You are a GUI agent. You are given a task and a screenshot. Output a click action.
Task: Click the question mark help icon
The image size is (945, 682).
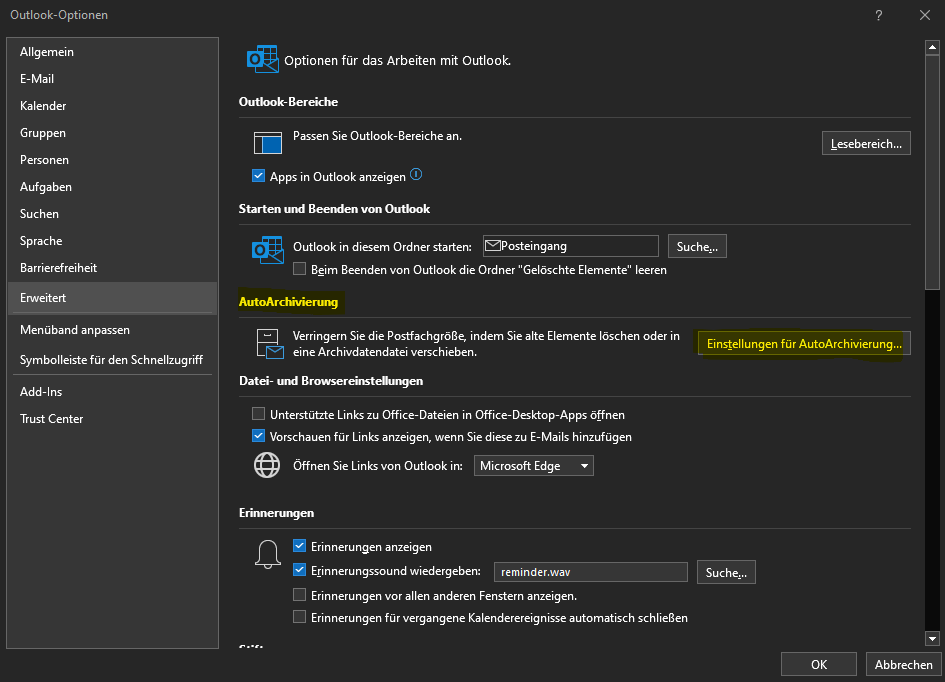tap(878, 15)
